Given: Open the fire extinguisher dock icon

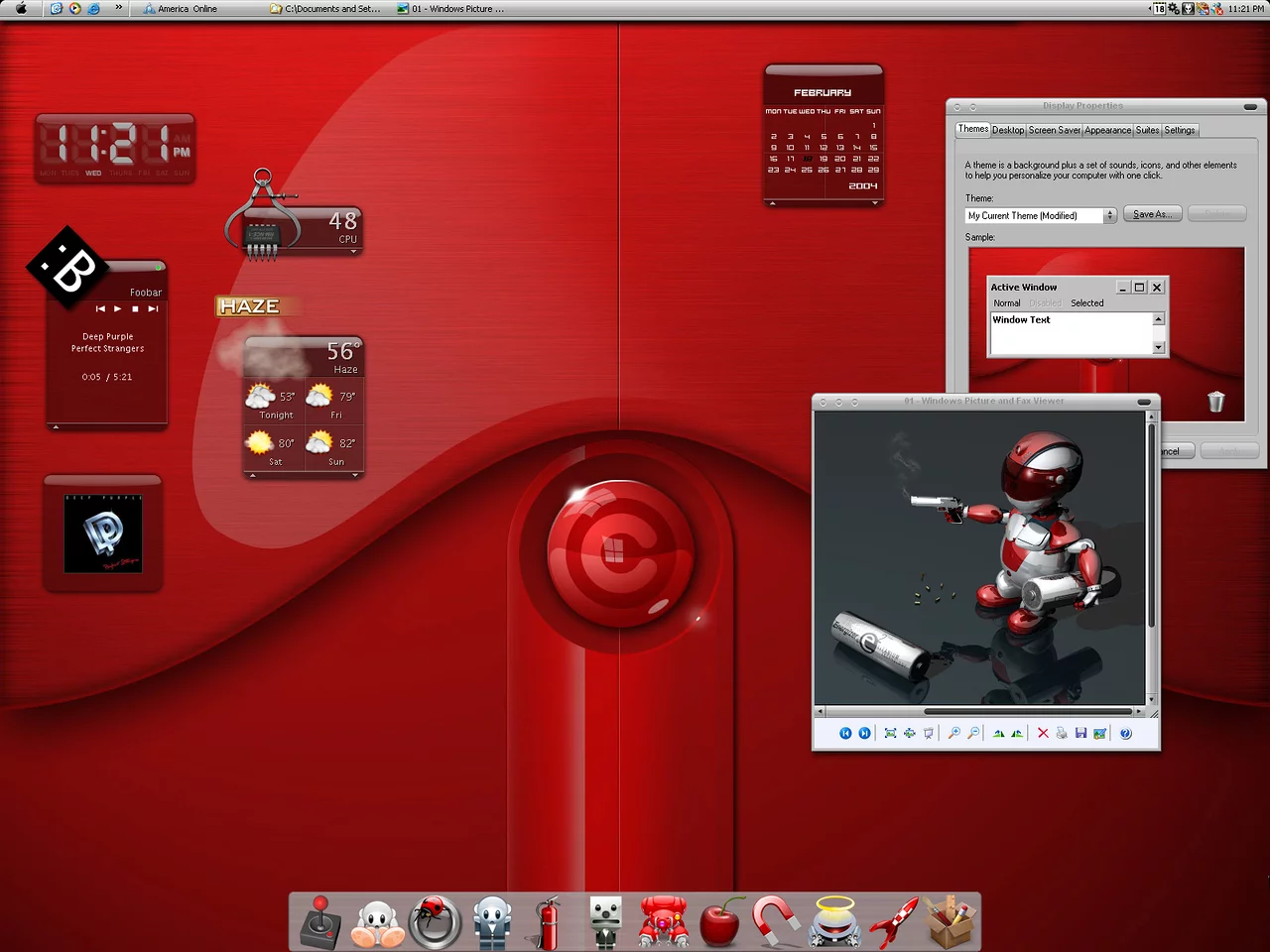Looking at the screenshot, I should 549,922.
